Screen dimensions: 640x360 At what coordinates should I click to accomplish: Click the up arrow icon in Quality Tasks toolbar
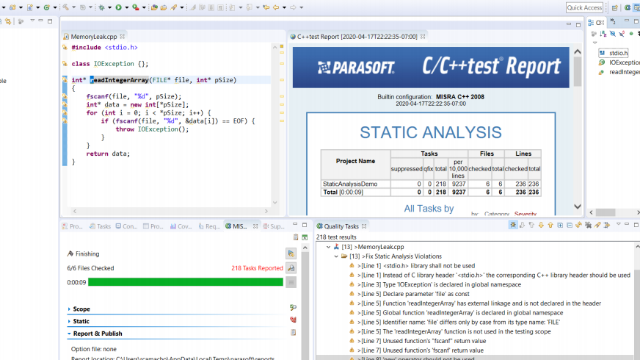click(x=550, y=225)
